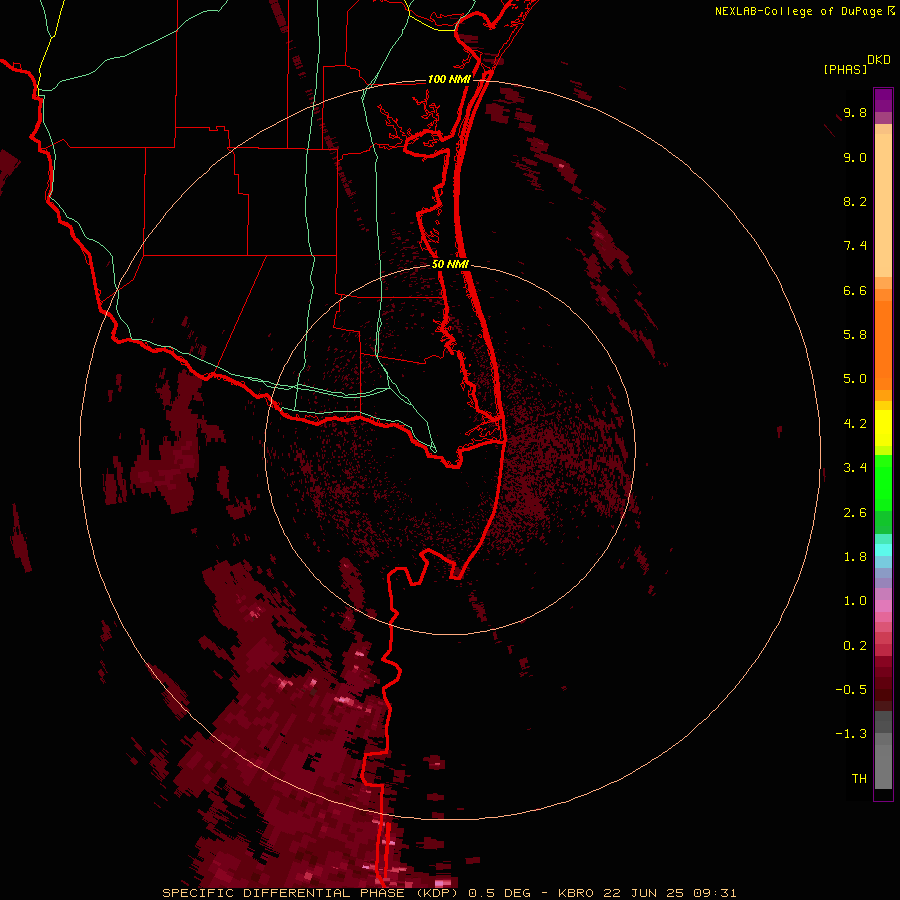
Task: Click the 9.0 value on the color scale
Action: pos(855,157)
